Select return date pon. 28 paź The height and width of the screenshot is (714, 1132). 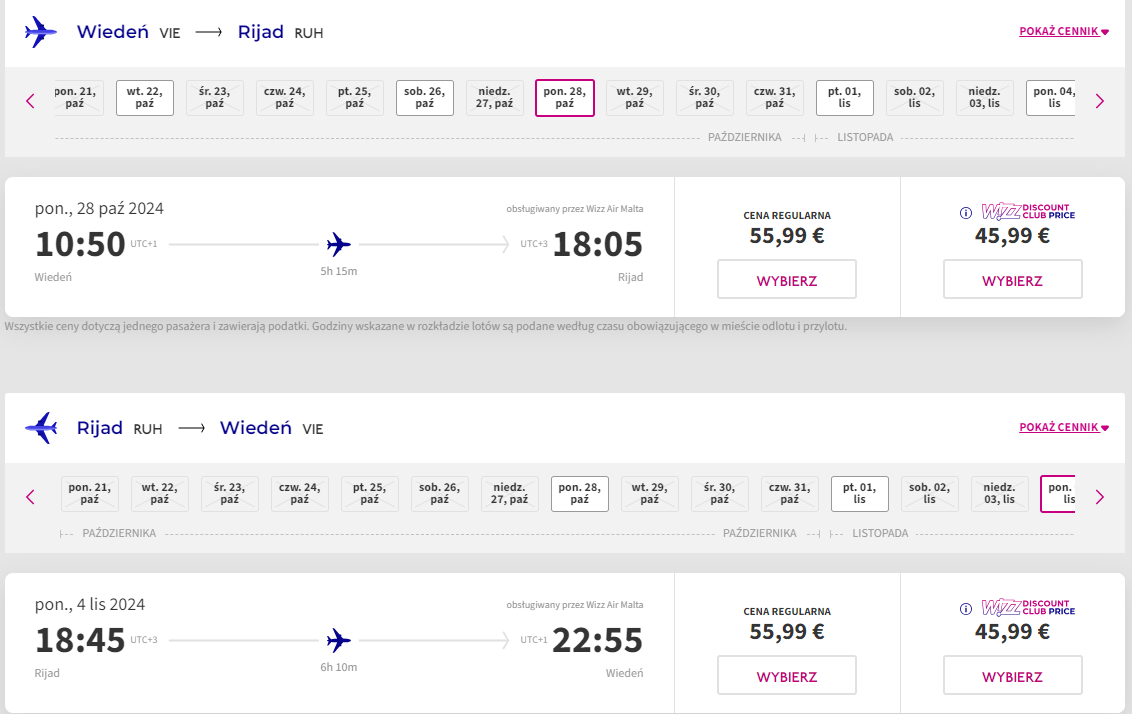(580, 494)
